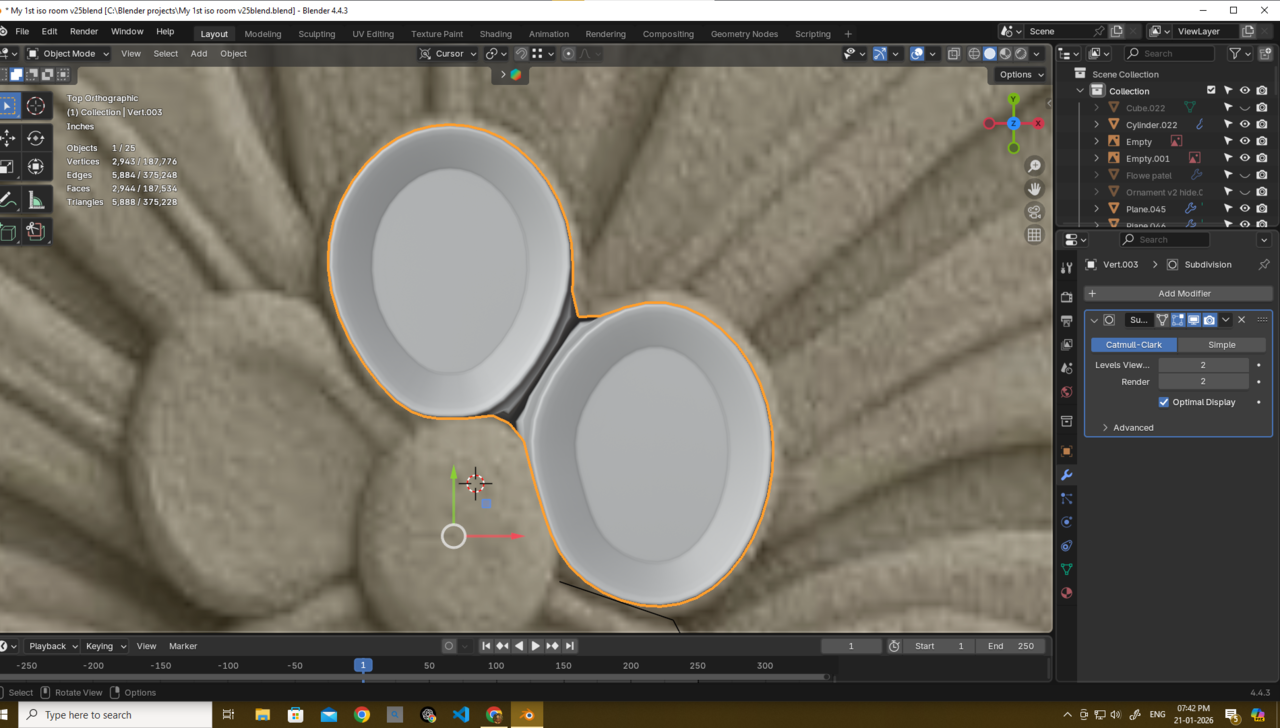
Task: Disable rendering for the Empty object
Action: 1262,142
